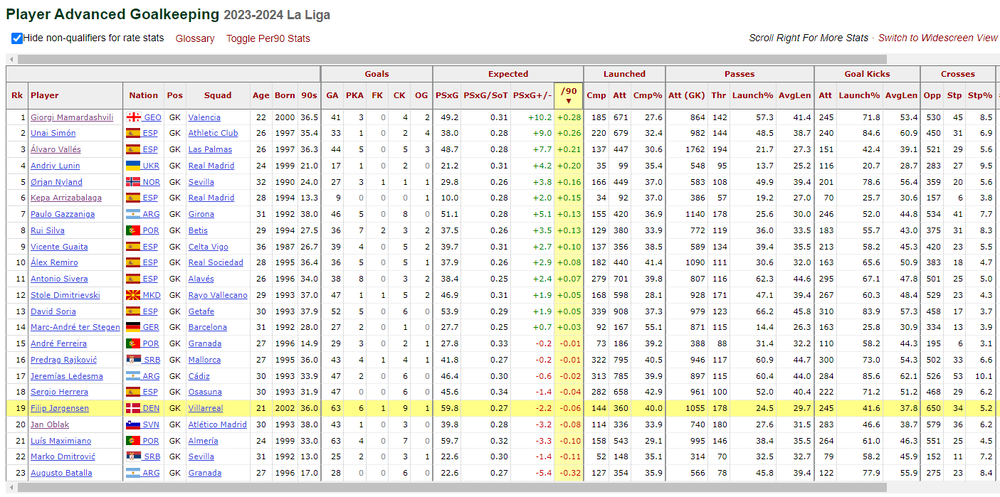This screenshot has width=1000, height=497.
Task: Open Kepa Arrizabalaga player link
Action: coord(66,198)
